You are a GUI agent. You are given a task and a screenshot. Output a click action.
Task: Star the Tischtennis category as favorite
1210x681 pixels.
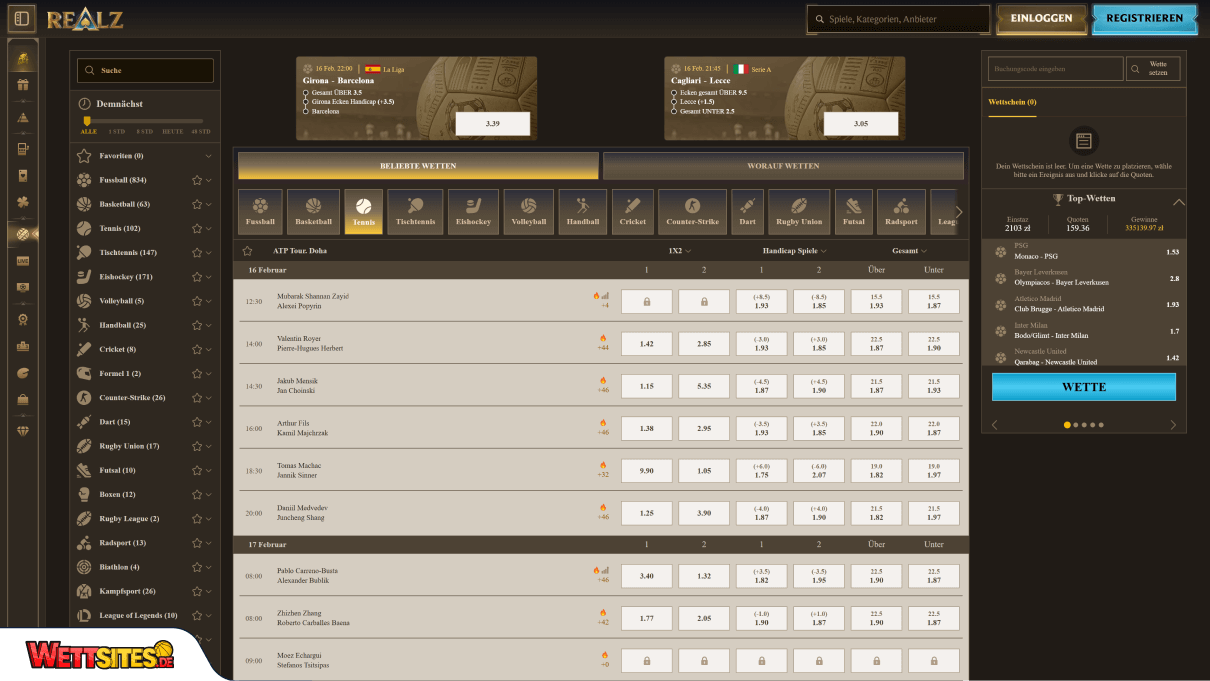click(x=197, y=253)
